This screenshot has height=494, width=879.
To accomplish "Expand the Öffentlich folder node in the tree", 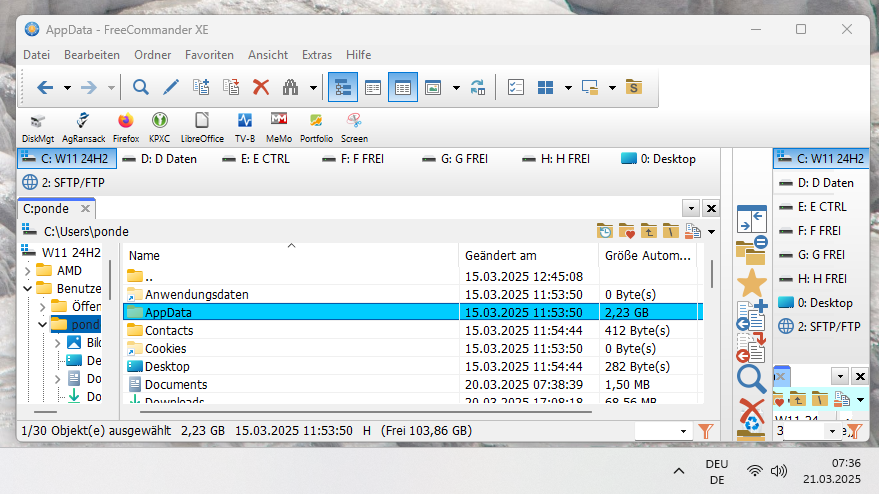I will (43, 307).
